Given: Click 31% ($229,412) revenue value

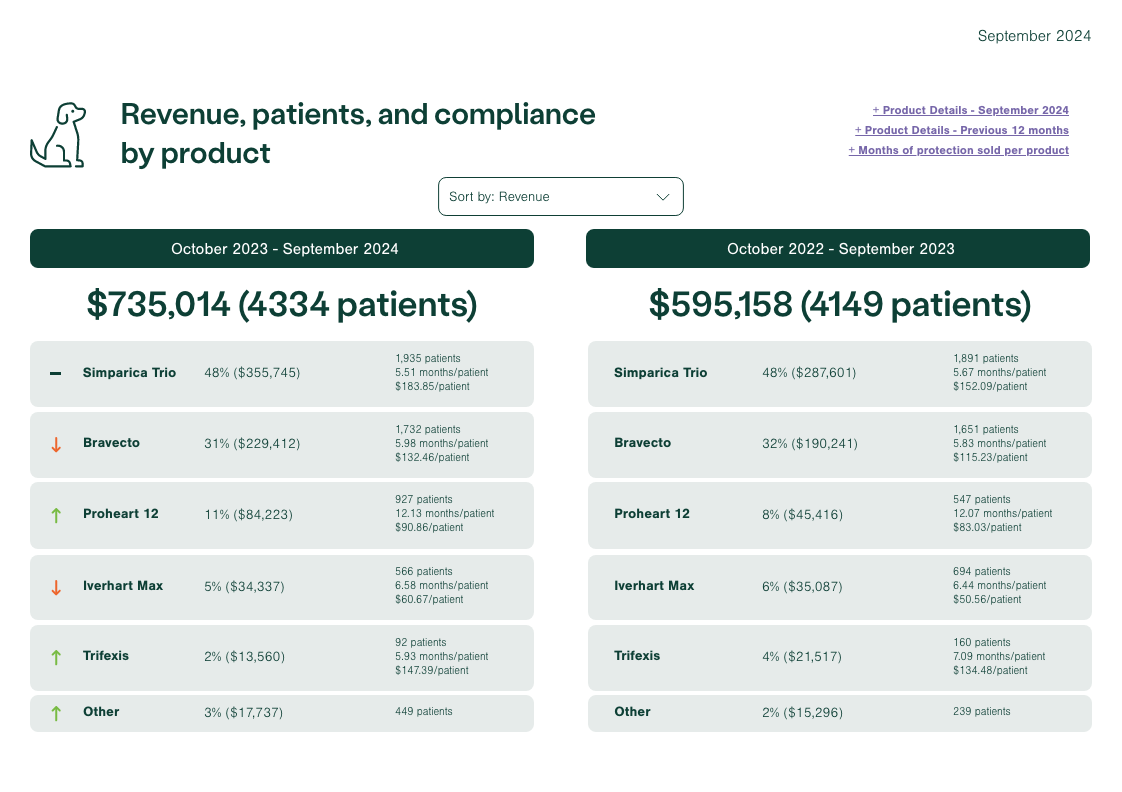Looking at the screenshot, I should [x=252, y=444].
